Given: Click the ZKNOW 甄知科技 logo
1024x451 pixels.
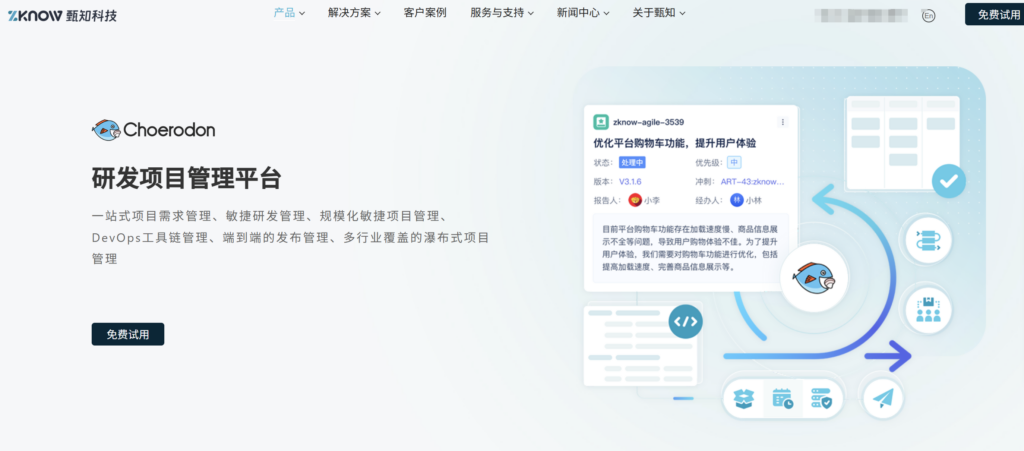Looking at the screenshot, I should point(62,16).
